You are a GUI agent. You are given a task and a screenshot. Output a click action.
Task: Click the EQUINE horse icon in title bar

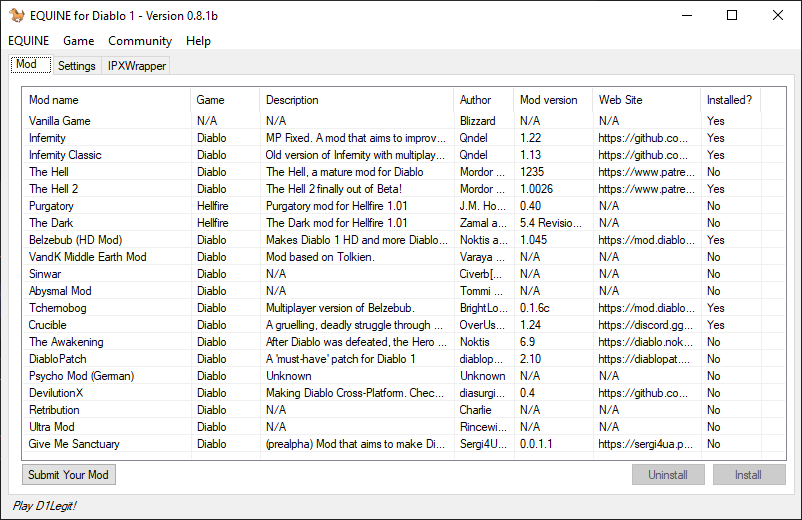17,15
